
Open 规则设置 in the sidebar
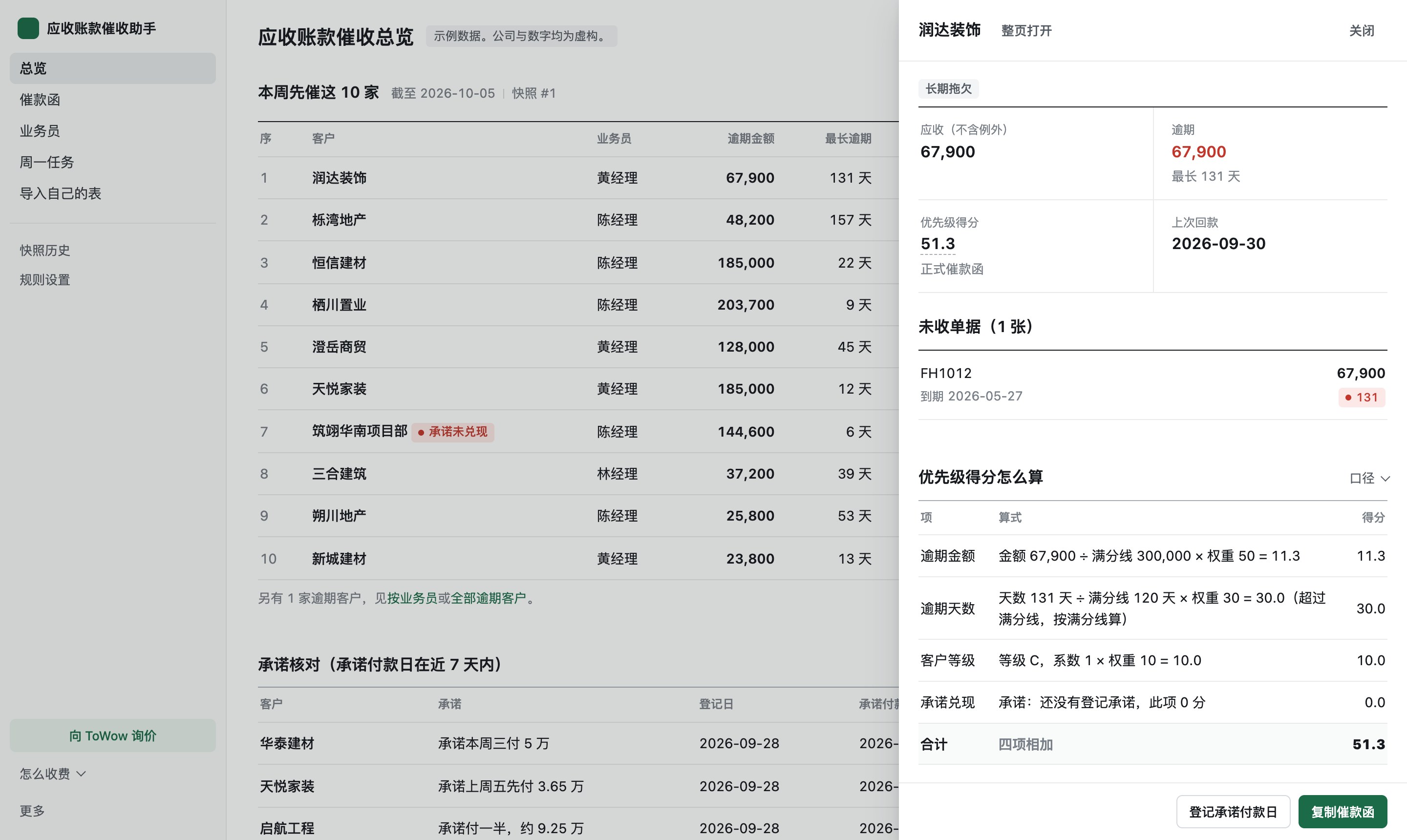[113, 280]
